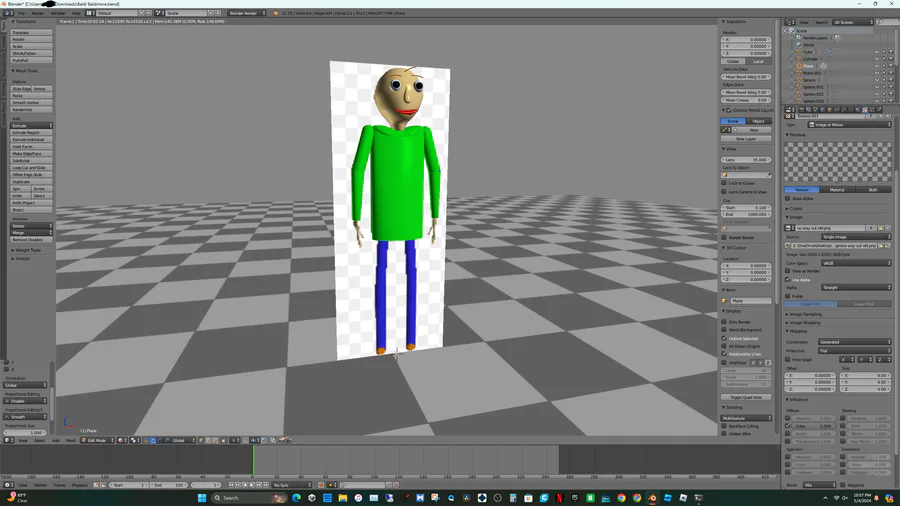The width and height of the screenshot is (900, 506).
Task: Open the Select menu in viewport header
Action: point(40,440)
